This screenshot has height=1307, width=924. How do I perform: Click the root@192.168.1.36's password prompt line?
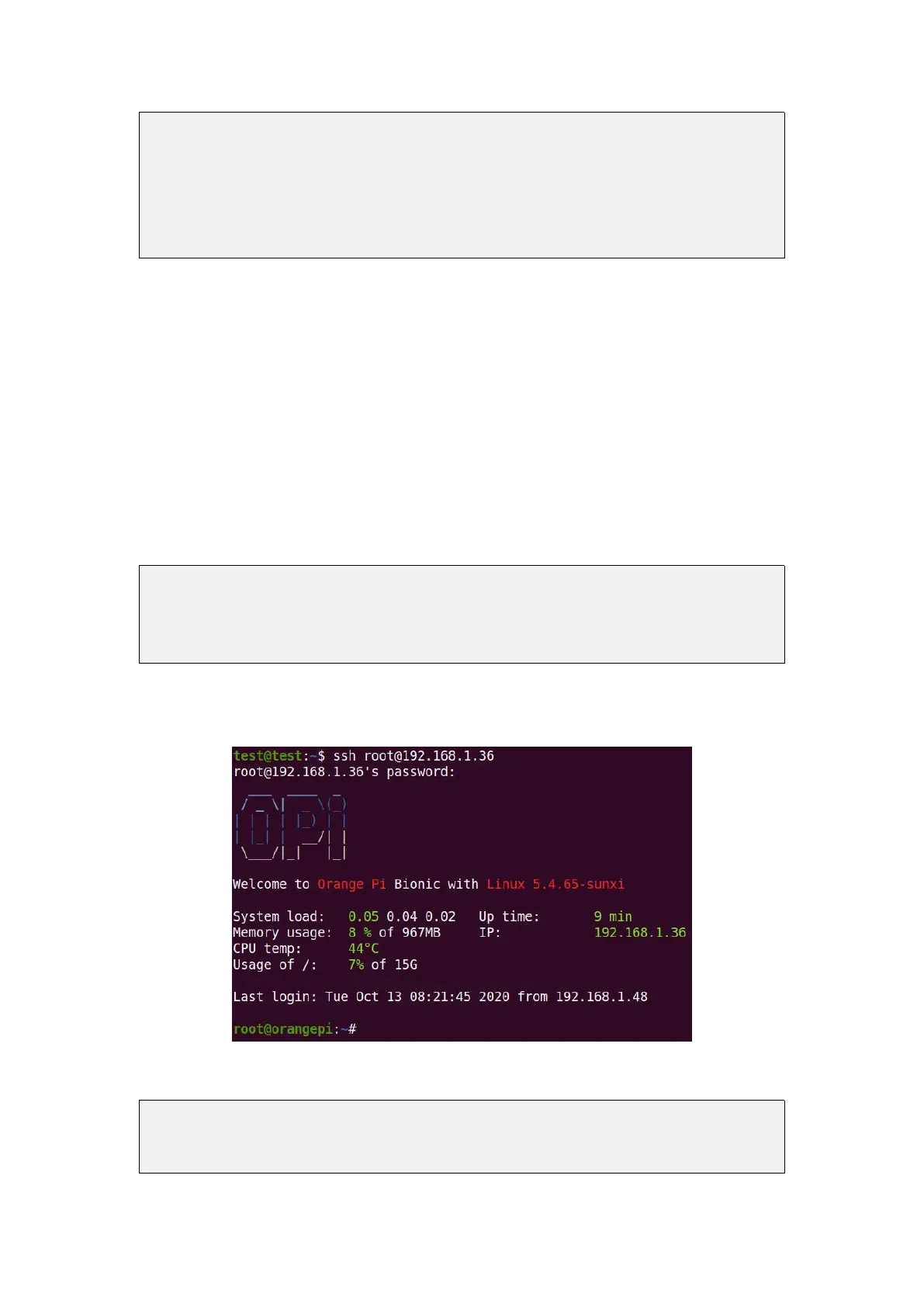(344, 772)
